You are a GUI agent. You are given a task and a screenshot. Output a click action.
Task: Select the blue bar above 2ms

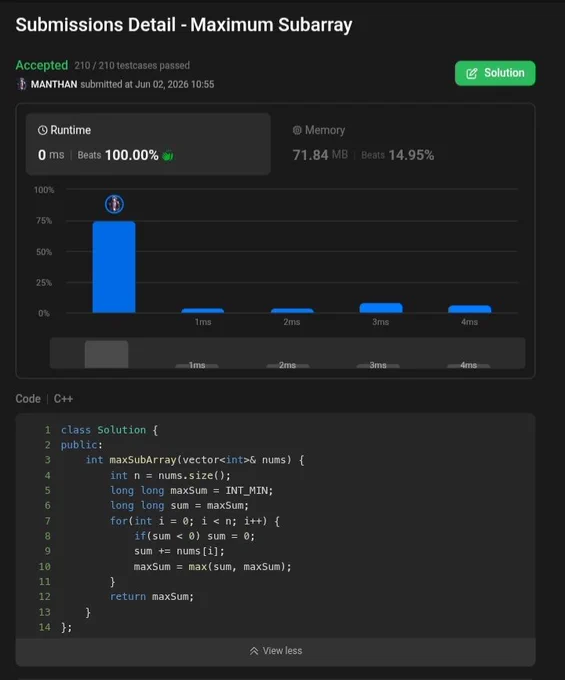[x=292, y=311]
